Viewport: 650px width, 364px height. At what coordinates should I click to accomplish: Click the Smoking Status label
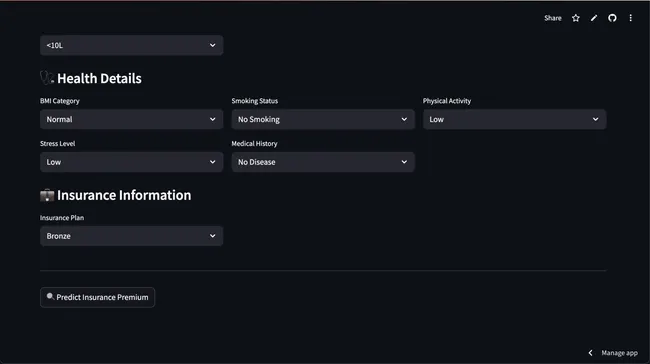[x=255, y=101]
